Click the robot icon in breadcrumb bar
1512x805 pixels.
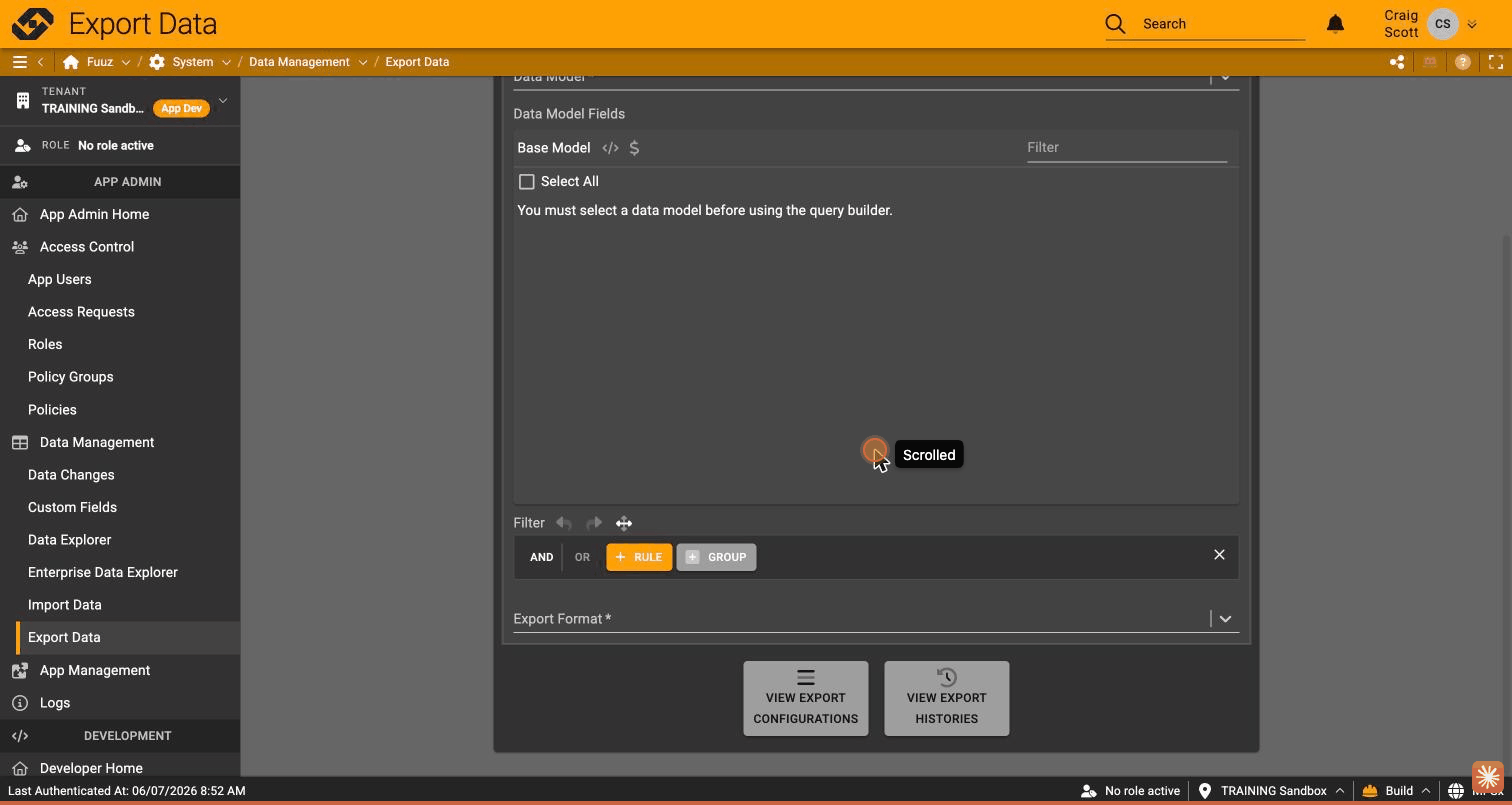coord(1430,62)
